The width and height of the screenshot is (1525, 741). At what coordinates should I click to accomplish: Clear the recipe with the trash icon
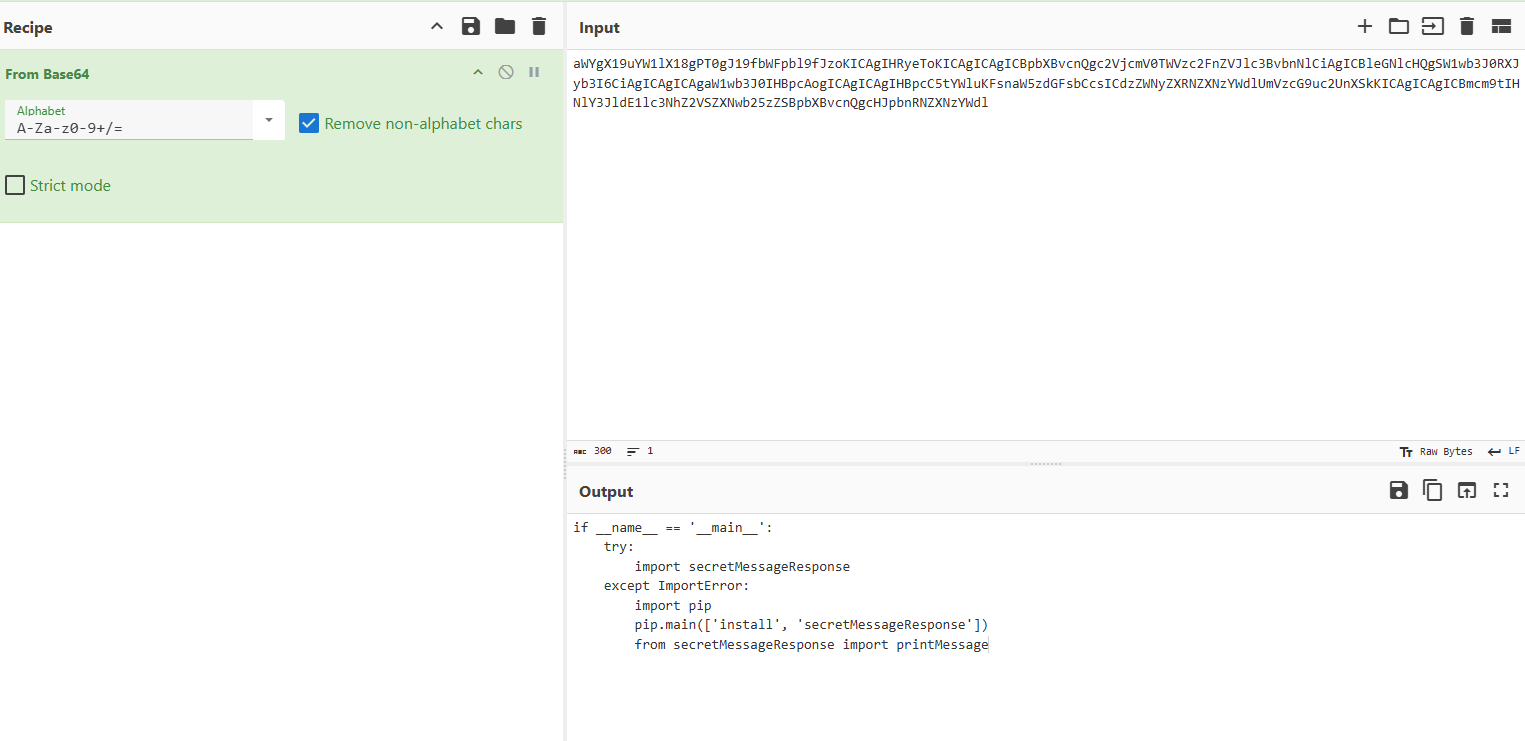click(539, 27)
